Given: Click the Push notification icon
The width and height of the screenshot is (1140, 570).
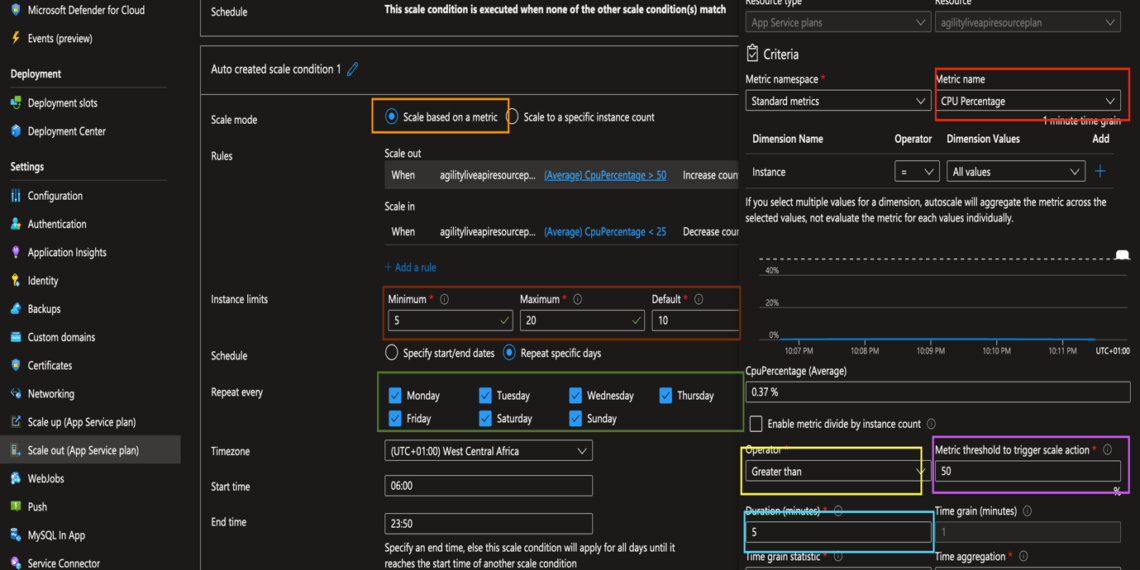Looking at the screenshot, I should tap(15, 507).
